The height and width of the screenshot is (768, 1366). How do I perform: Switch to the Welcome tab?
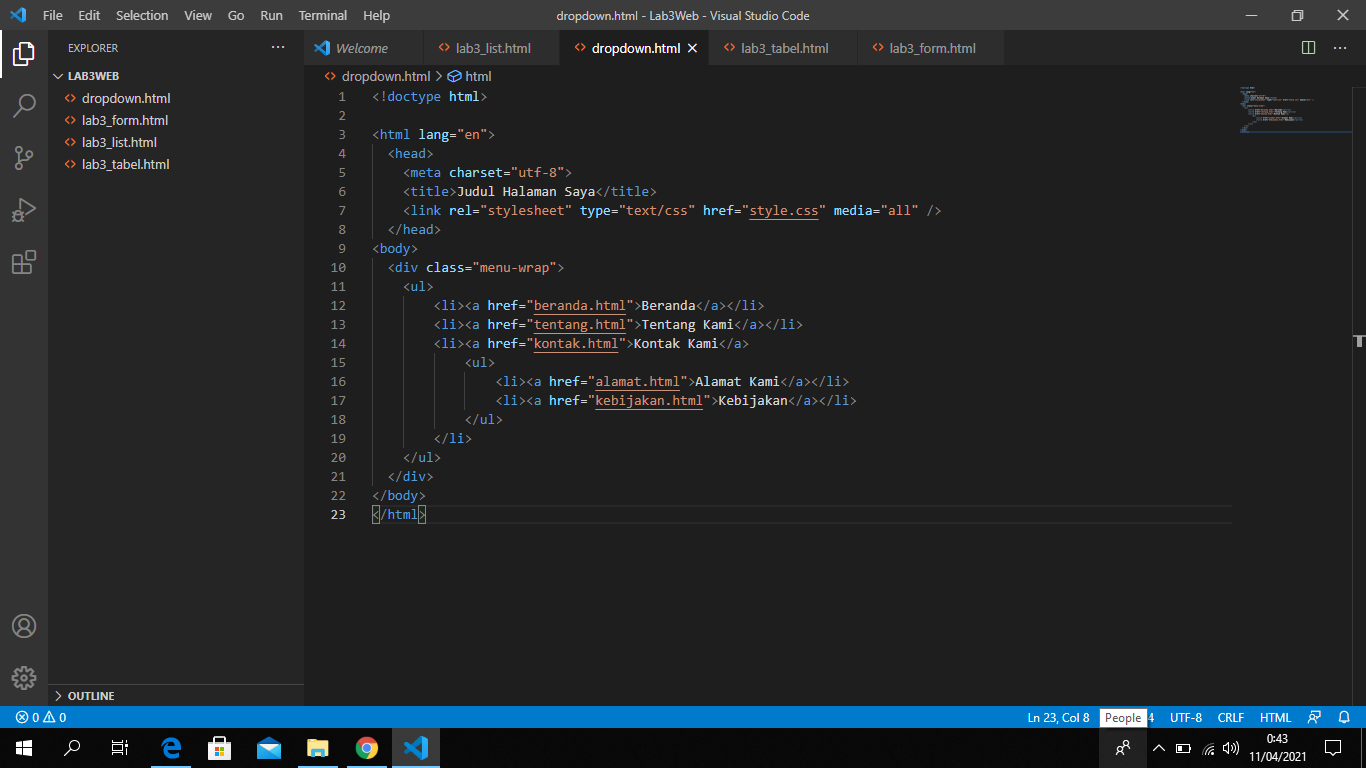pos(361,48)
